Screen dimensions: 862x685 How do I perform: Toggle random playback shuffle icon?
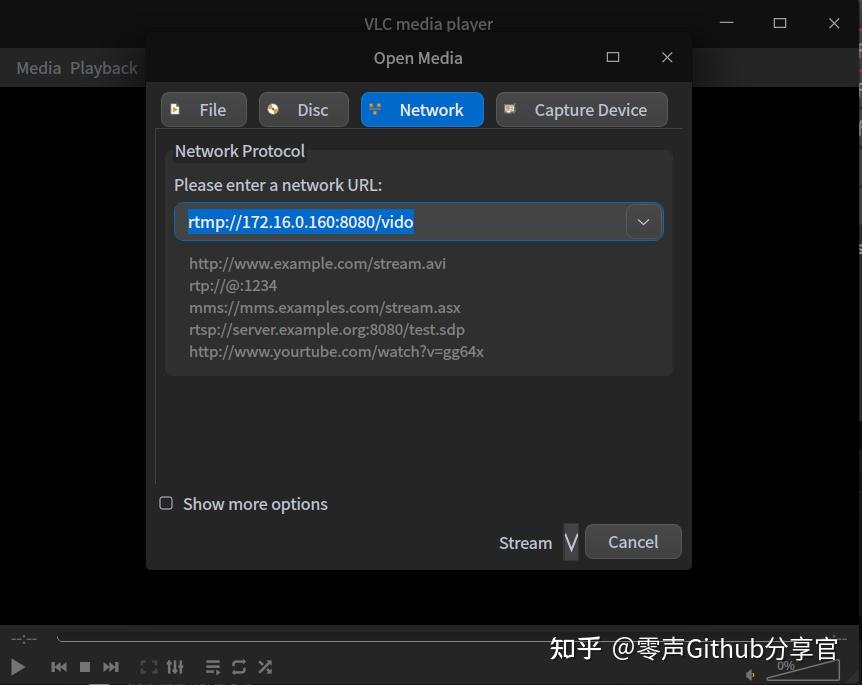264,666
